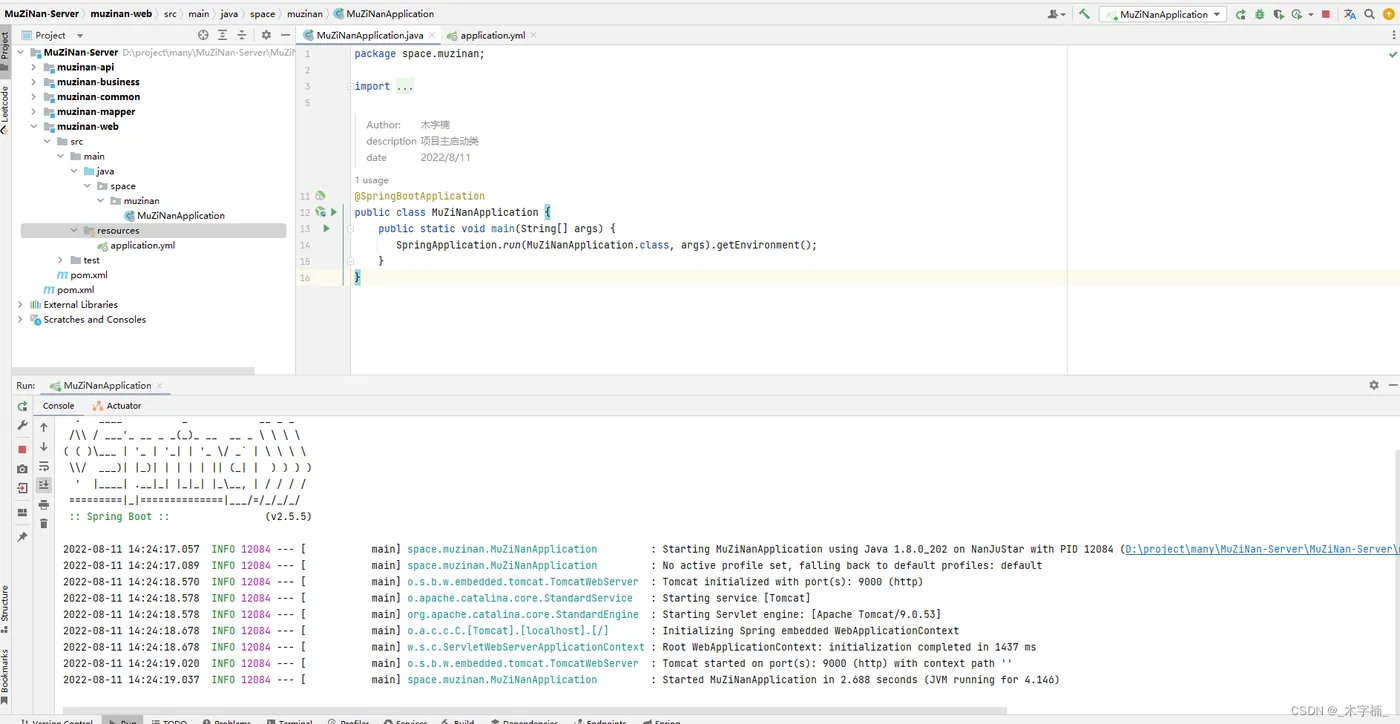
Task: Rerun MuZiNanApplication from the top toolbar
Action: click(x=1240, y=14)
